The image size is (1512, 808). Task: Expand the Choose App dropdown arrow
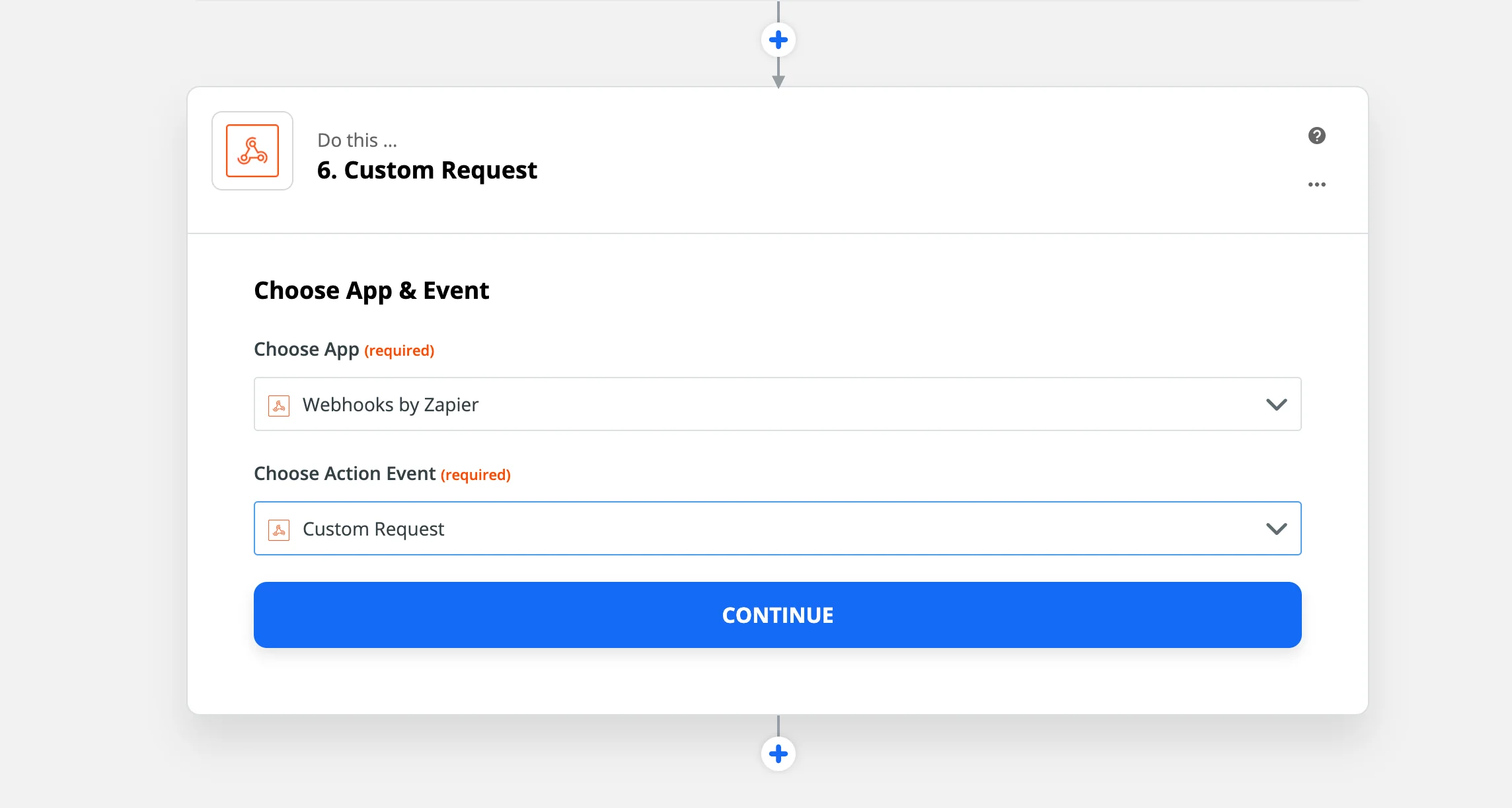tap(1276, 404)
